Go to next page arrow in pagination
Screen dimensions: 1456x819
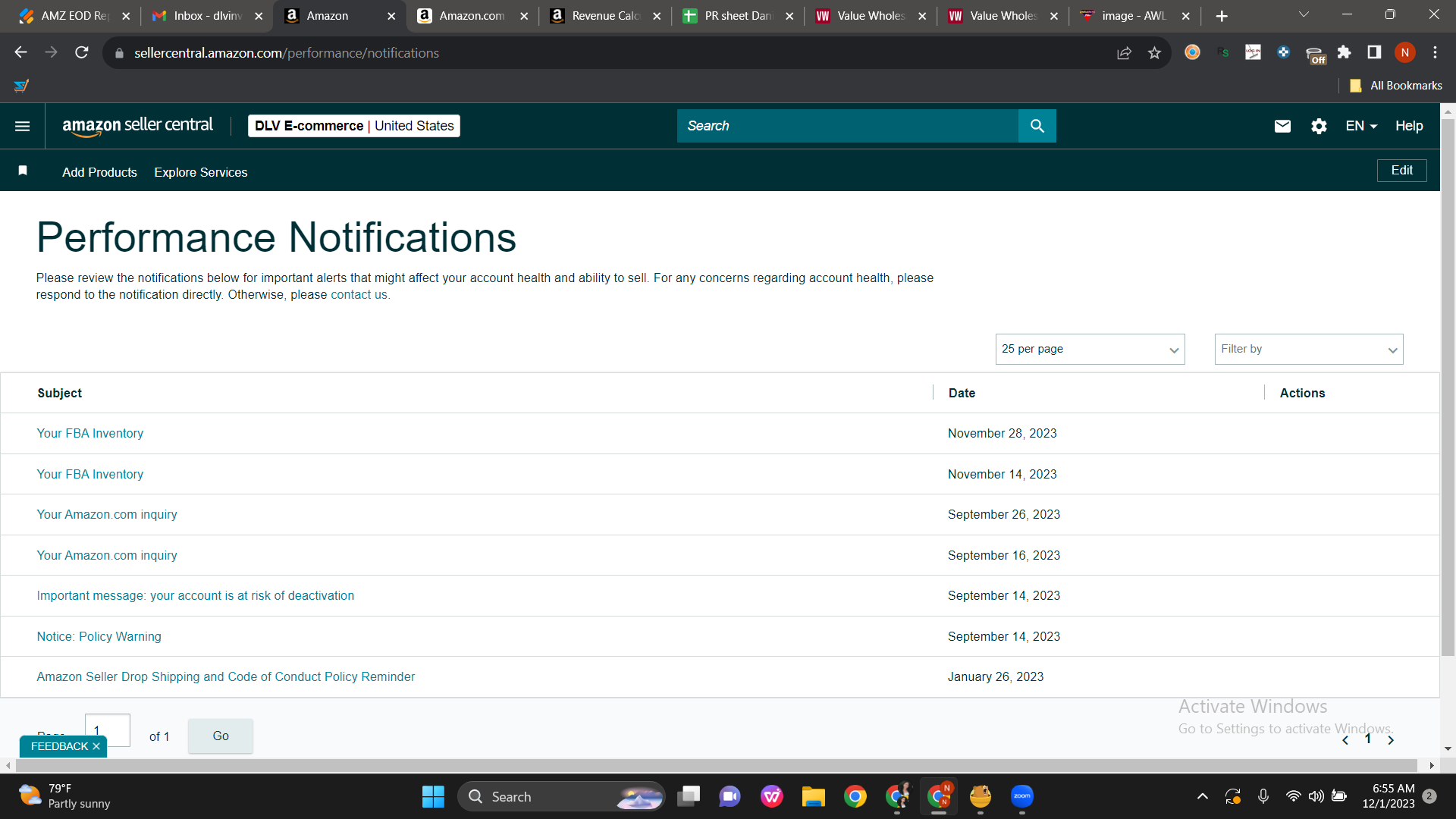click(x=1391, y=740)
